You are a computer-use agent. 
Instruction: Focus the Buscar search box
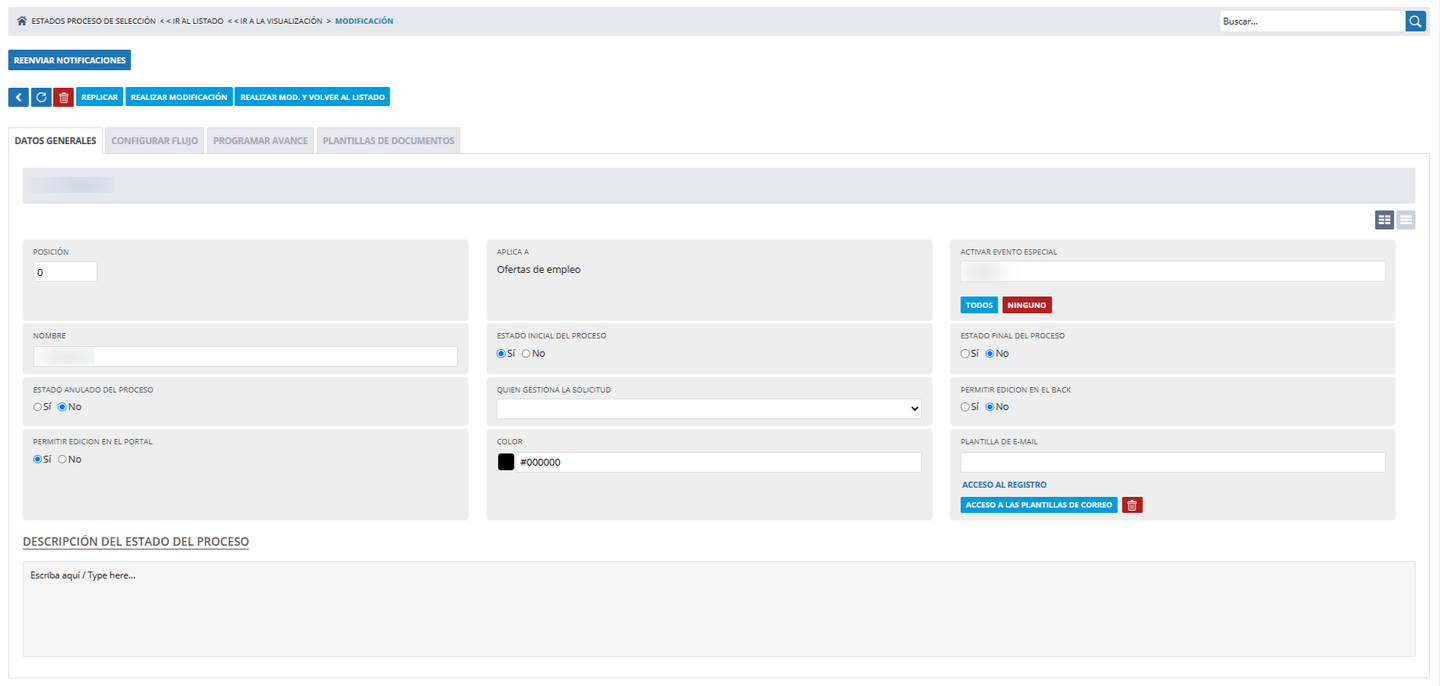coord(1312,21)
